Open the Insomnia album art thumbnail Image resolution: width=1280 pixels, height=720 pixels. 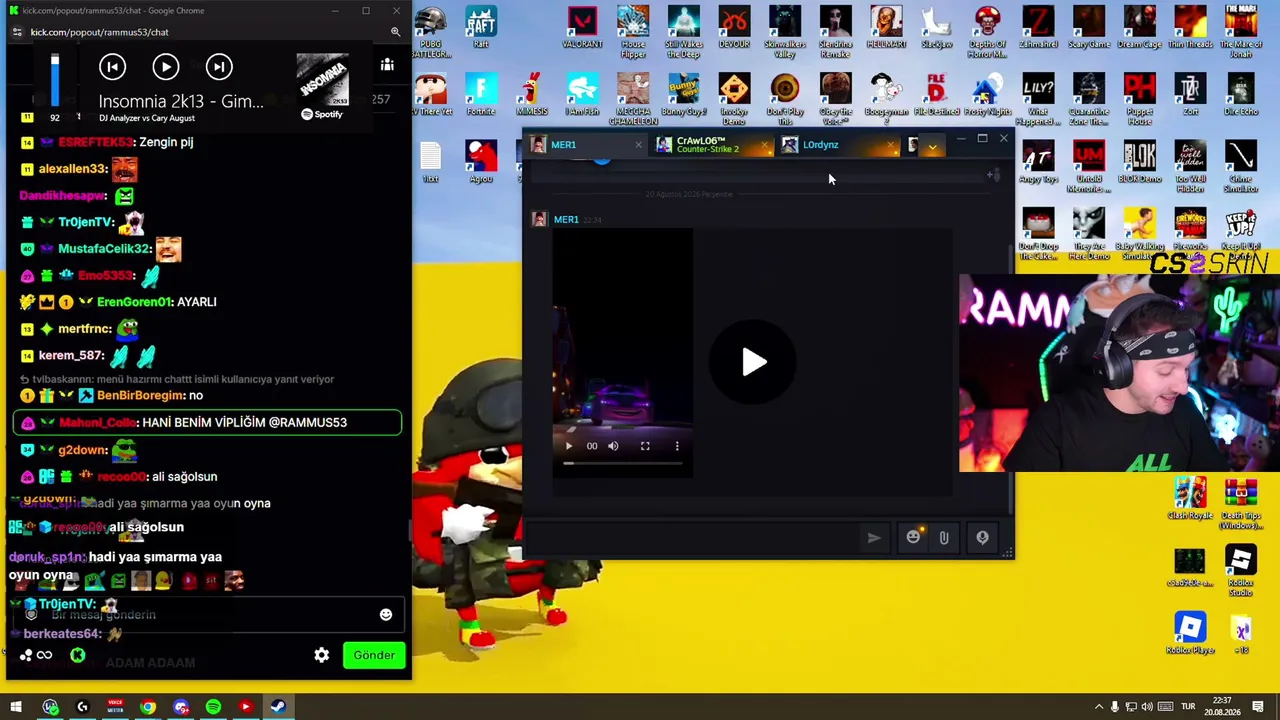(x=322, y=80)
